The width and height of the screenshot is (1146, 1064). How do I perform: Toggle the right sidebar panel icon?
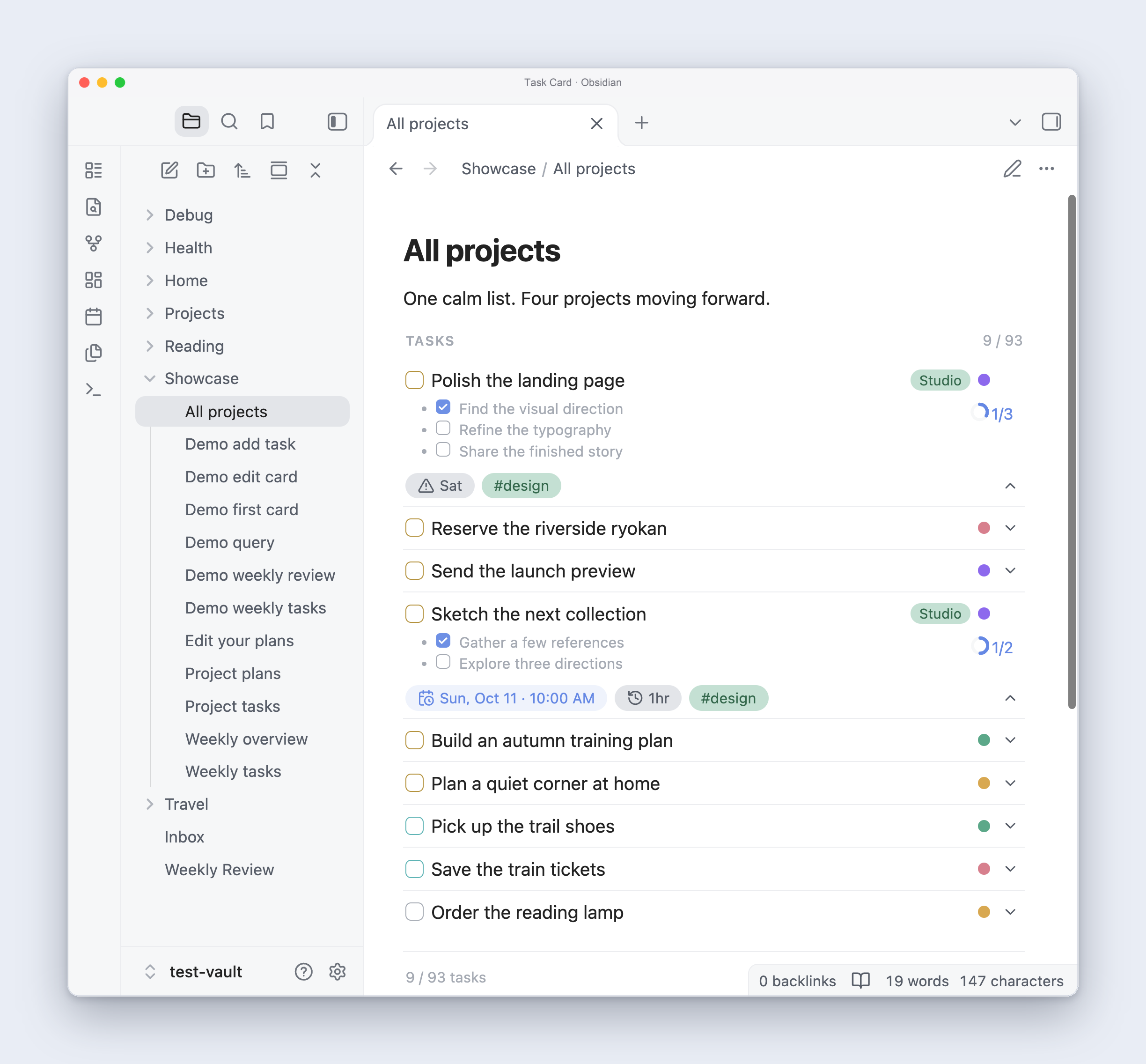[x=1051, y=122]
